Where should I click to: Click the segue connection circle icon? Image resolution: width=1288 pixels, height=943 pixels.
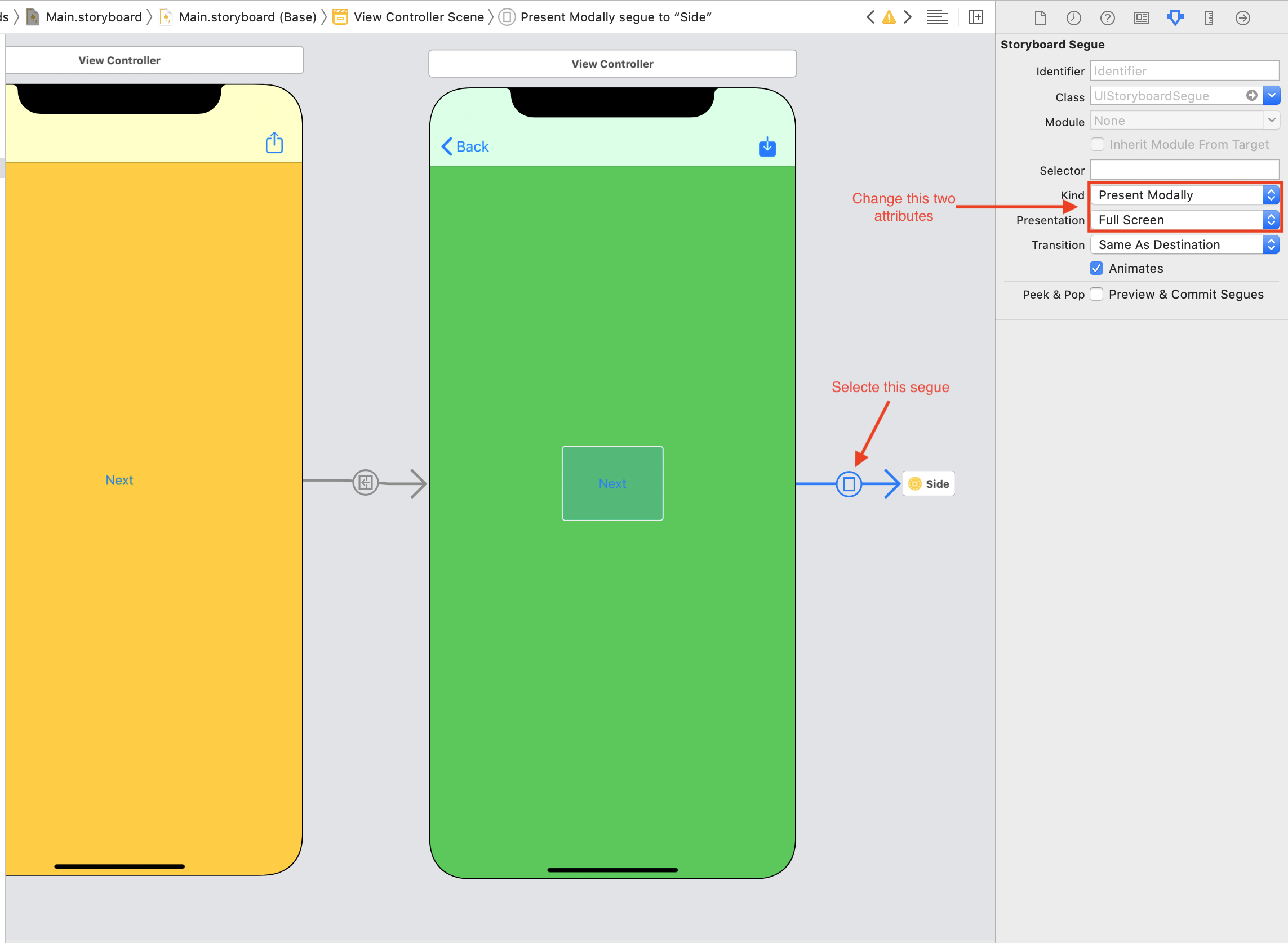point(848,483)
